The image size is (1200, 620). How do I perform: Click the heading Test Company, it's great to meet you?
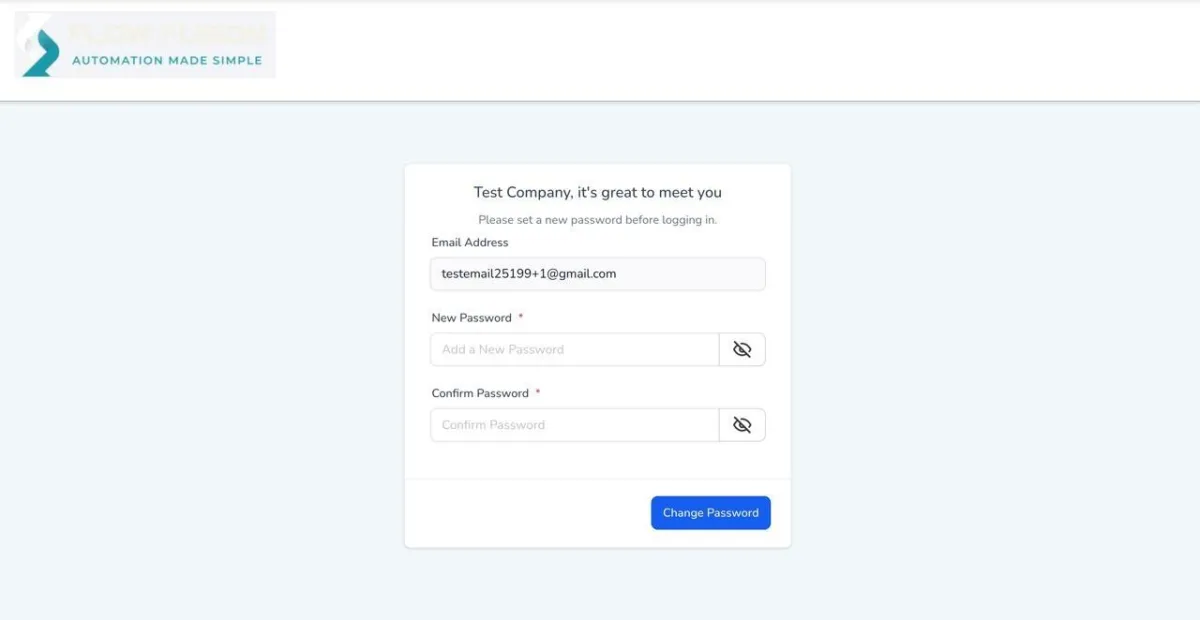click(x=597, y=192)
